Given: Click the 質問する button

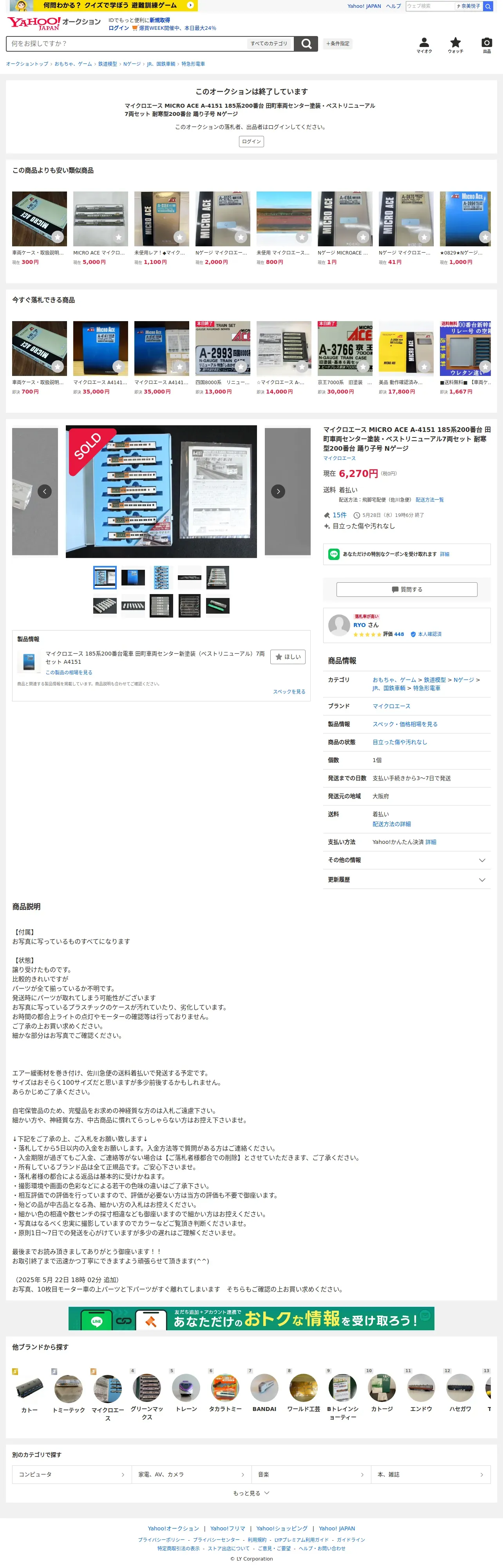Looking at the screenshot, I should [406, 589].
